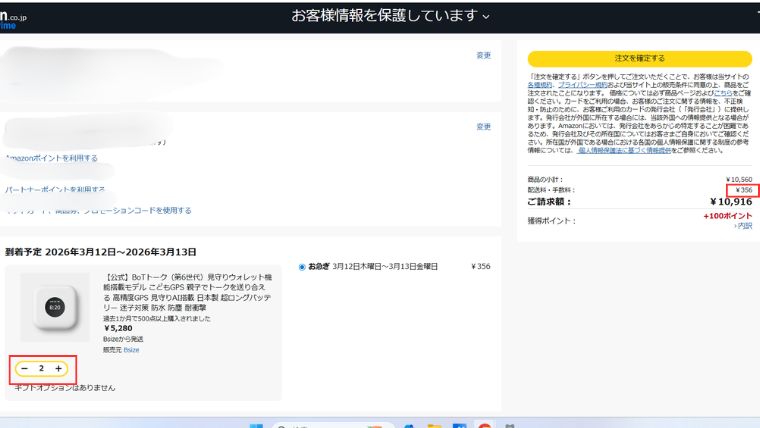
Task: Open パートナーポイントを利用する link
Action: [55, 189]
